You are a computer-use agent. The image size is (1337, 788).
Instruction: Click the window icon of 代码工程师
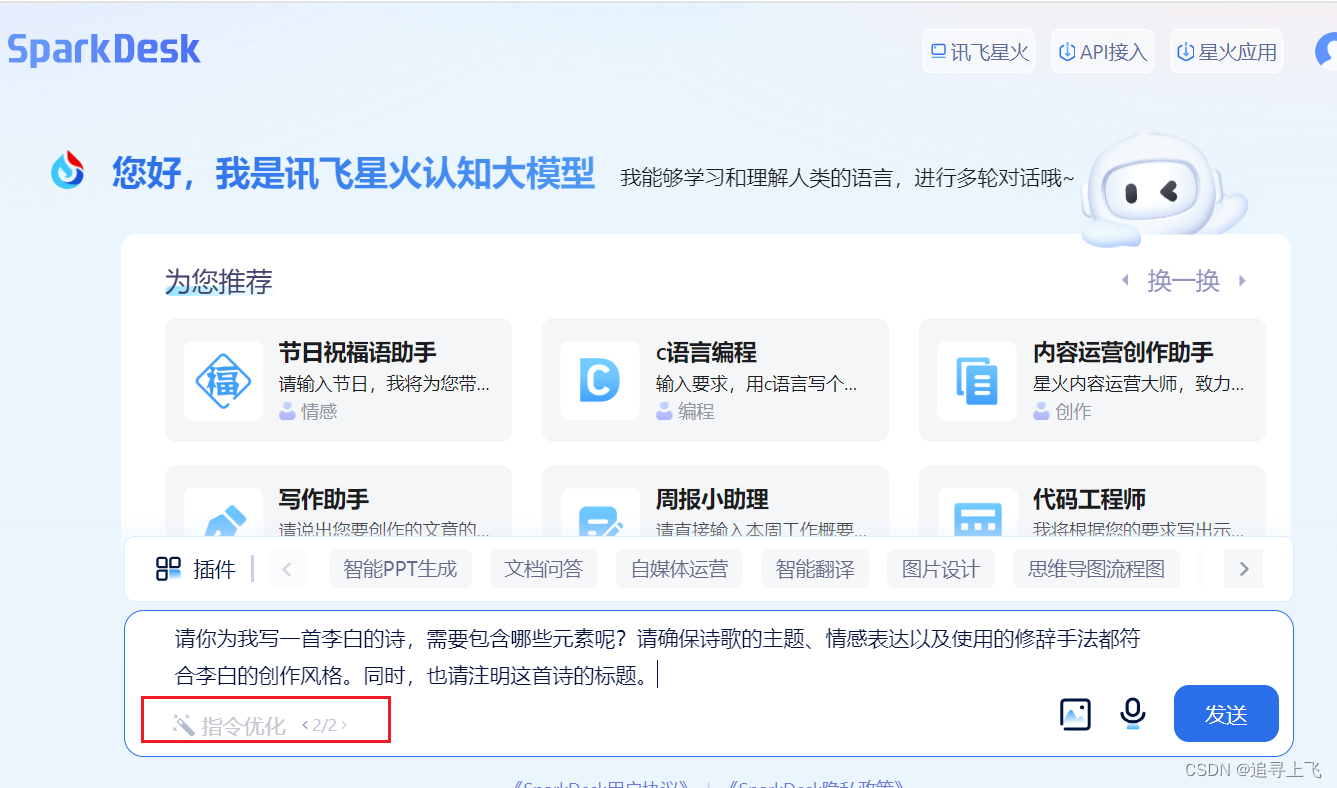977,515
